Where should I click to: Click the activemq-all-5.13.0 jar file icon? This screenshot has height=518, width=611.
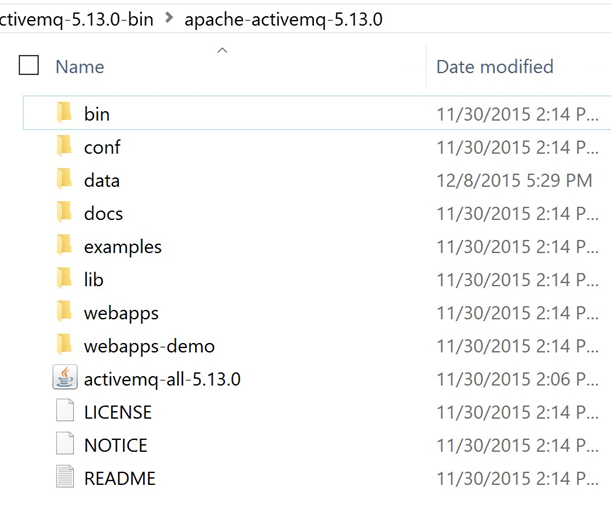tap(65, 378)
